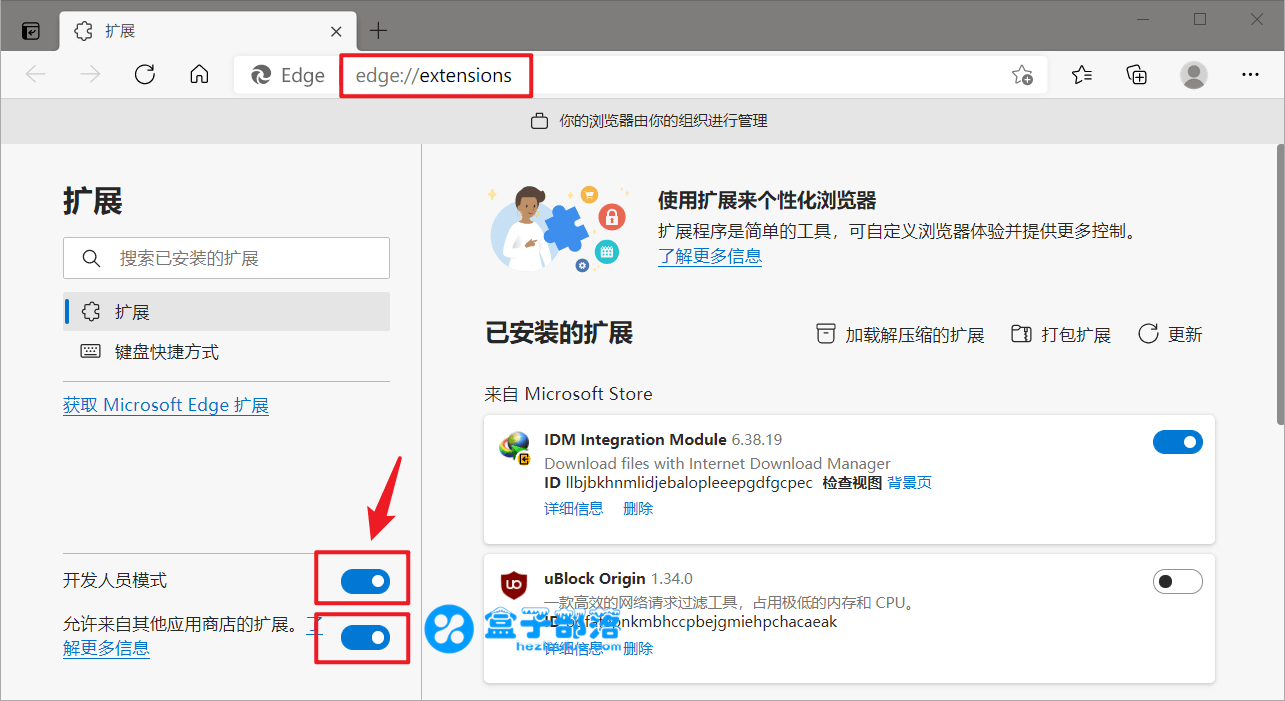Click the forward navigation arrow

click(91, 75)
